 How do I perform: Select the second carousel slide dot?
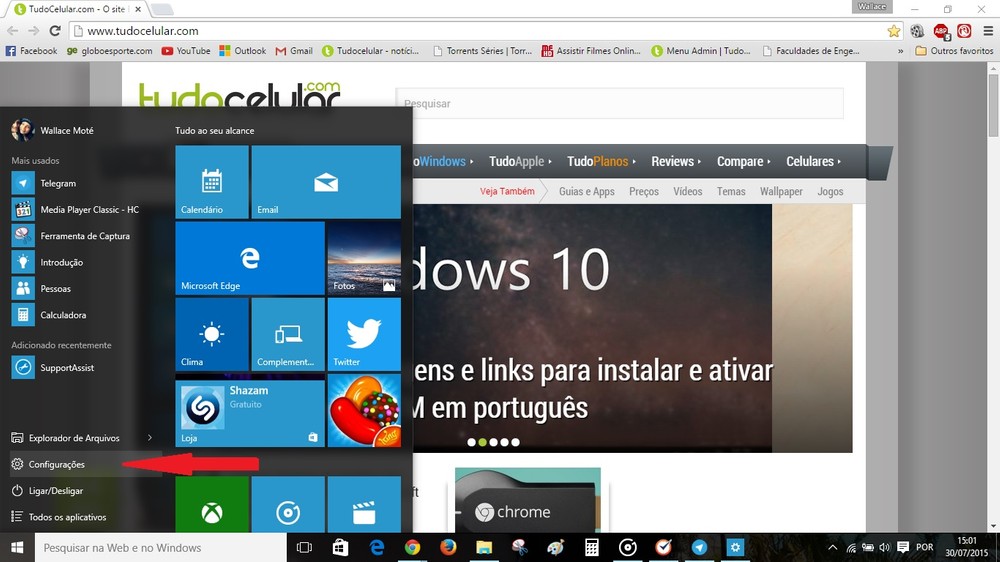(483, 442)
